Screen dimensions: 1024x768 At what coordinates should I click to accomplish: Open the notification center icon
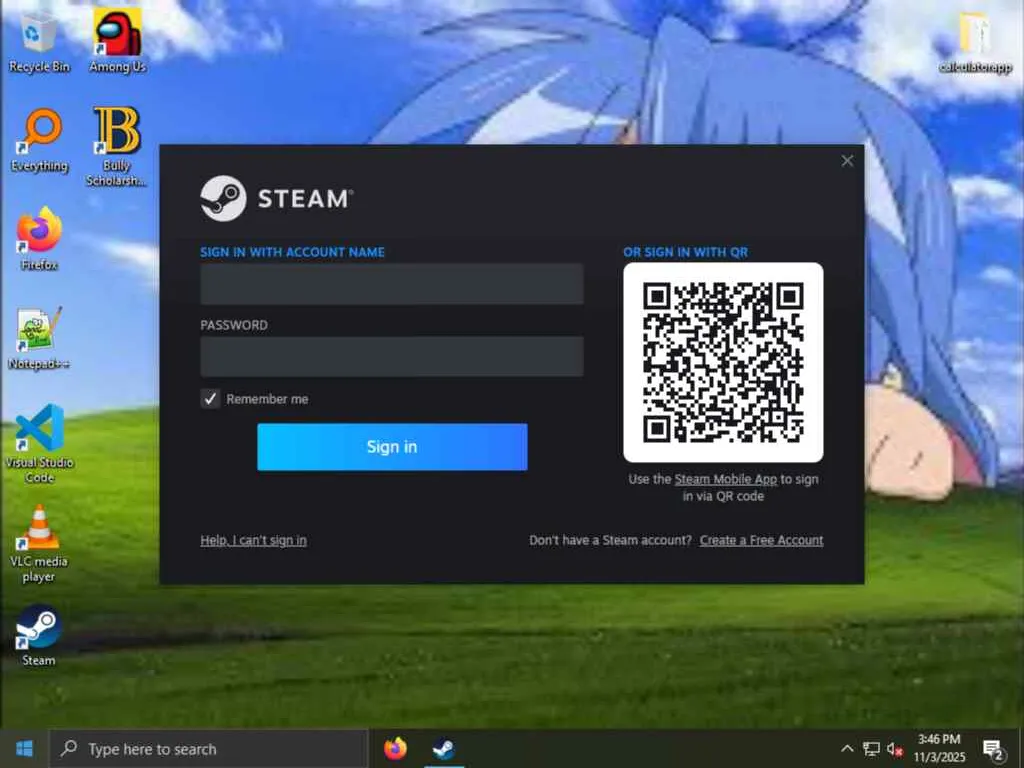pos(993,749)
